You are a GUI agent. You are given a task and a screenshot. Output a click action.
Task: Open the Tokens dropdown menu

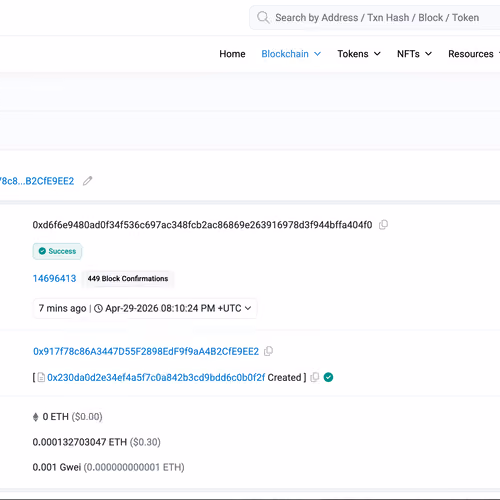pyautogui.click(x=359, y=54)
